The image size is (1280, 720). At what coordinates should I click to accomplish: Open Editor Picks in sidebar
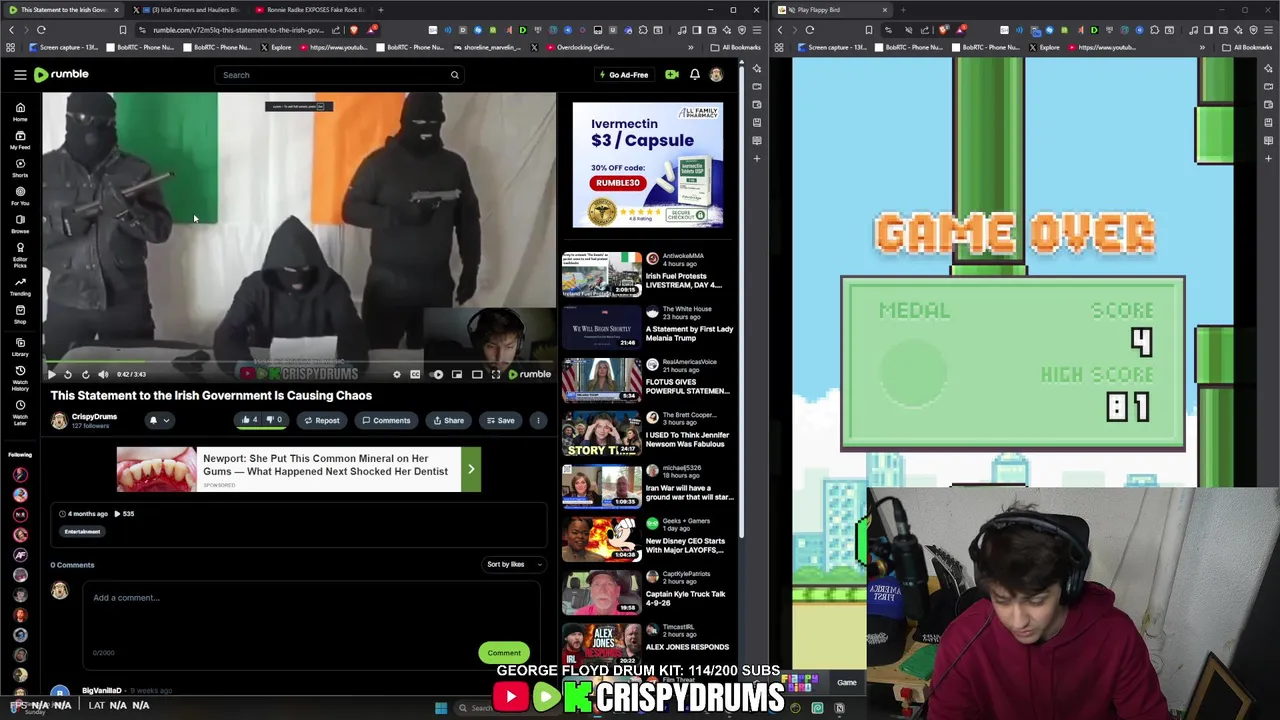(x=20, y=255)
